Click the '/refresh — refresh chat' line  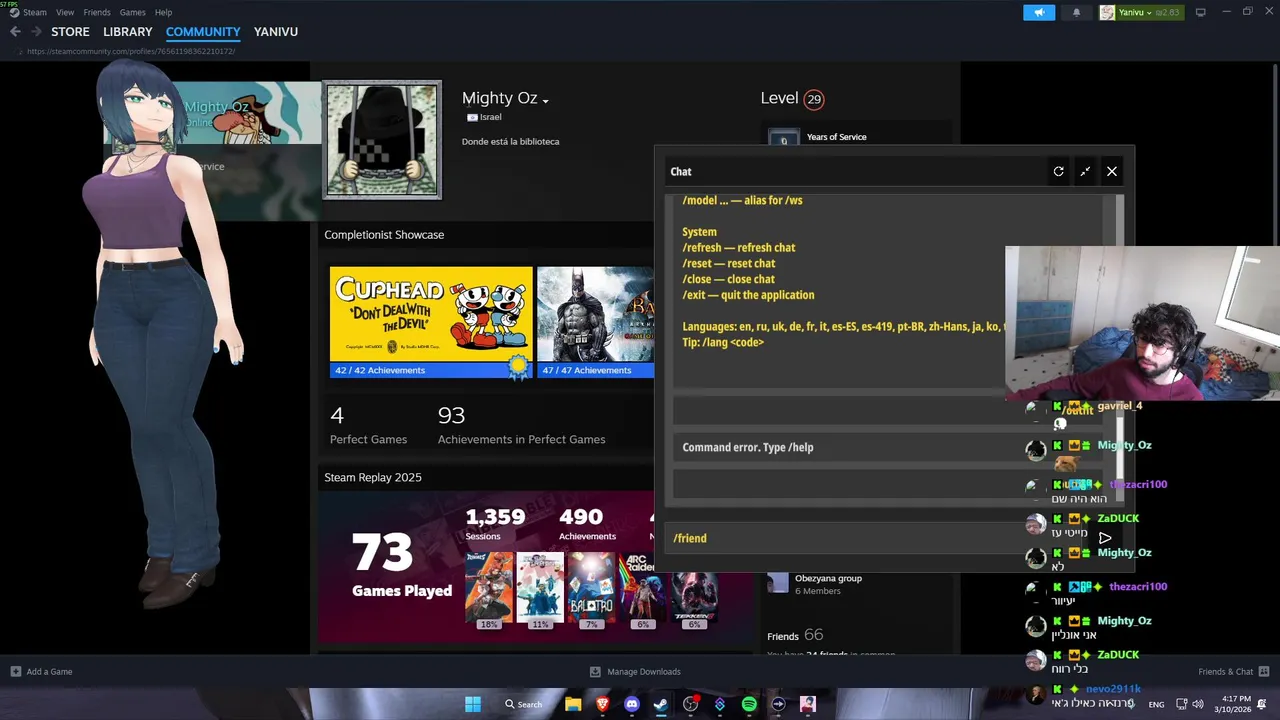(739, 247)
